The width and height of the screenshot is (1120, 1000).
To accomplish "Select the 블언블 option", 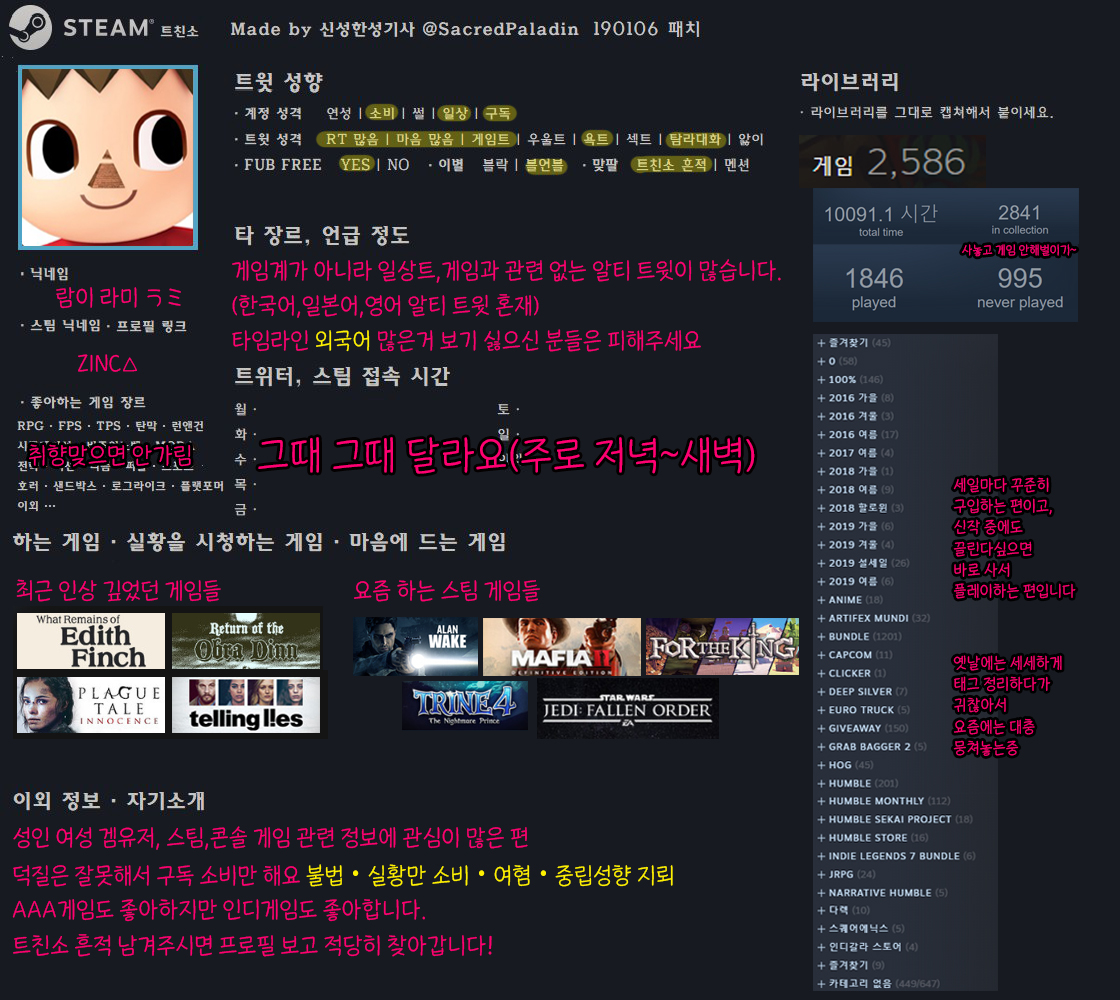I will click(544, 164).
